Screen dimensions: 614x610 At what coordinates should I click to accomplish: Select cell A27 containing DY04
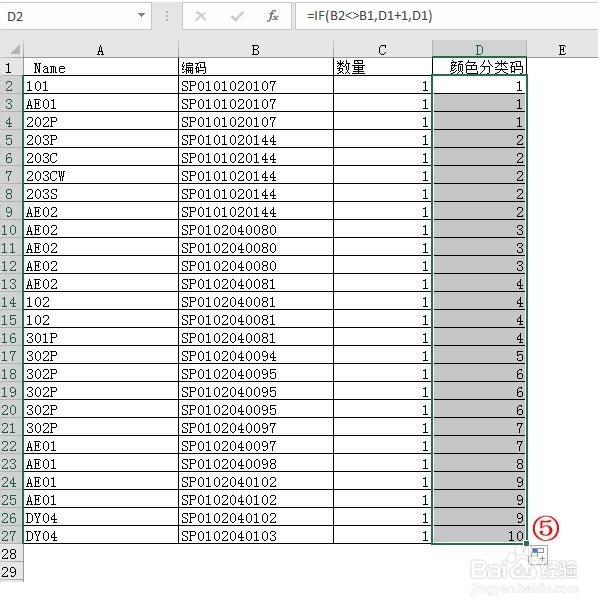pyautogui.click(x=101, y=536)
